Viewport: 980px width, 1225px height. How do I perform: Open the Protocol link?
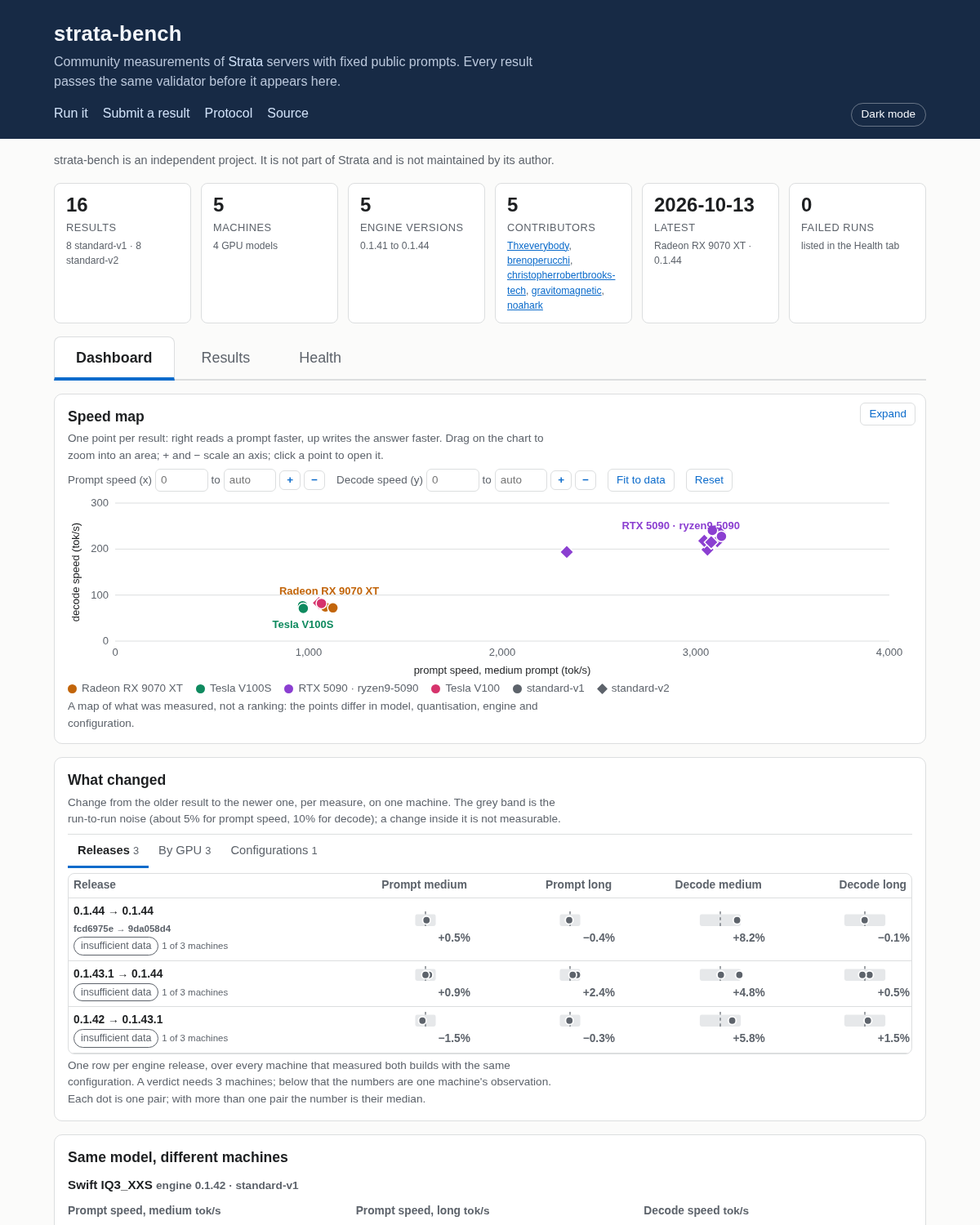pyautogui.click(x=229, y=114)
